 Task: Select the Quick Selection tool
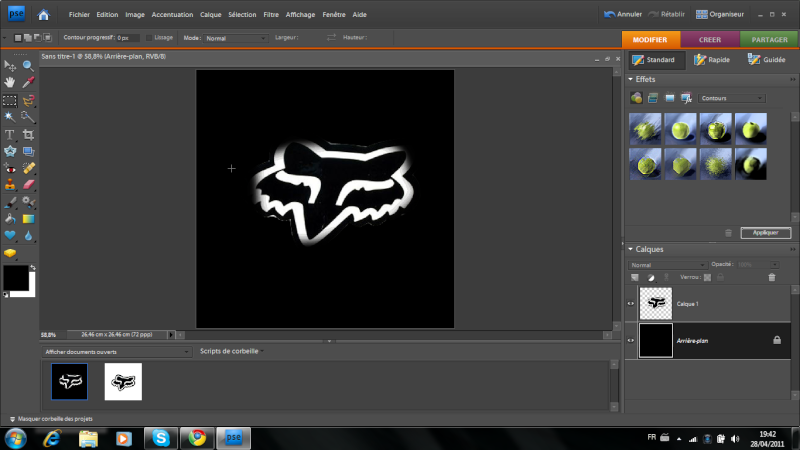click(x=28, y=117)
